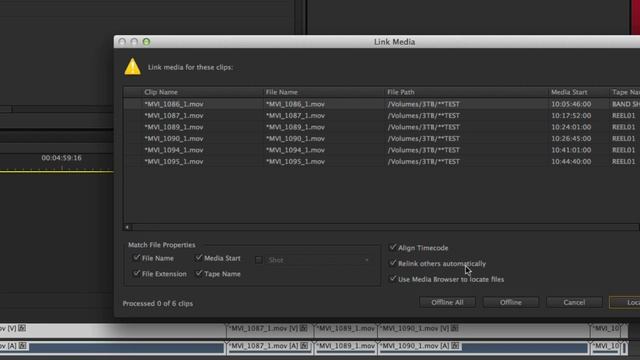
Task: Click the fx badge on MVI_1087_1.mov [A]
Action: click(x=304, y=346)
